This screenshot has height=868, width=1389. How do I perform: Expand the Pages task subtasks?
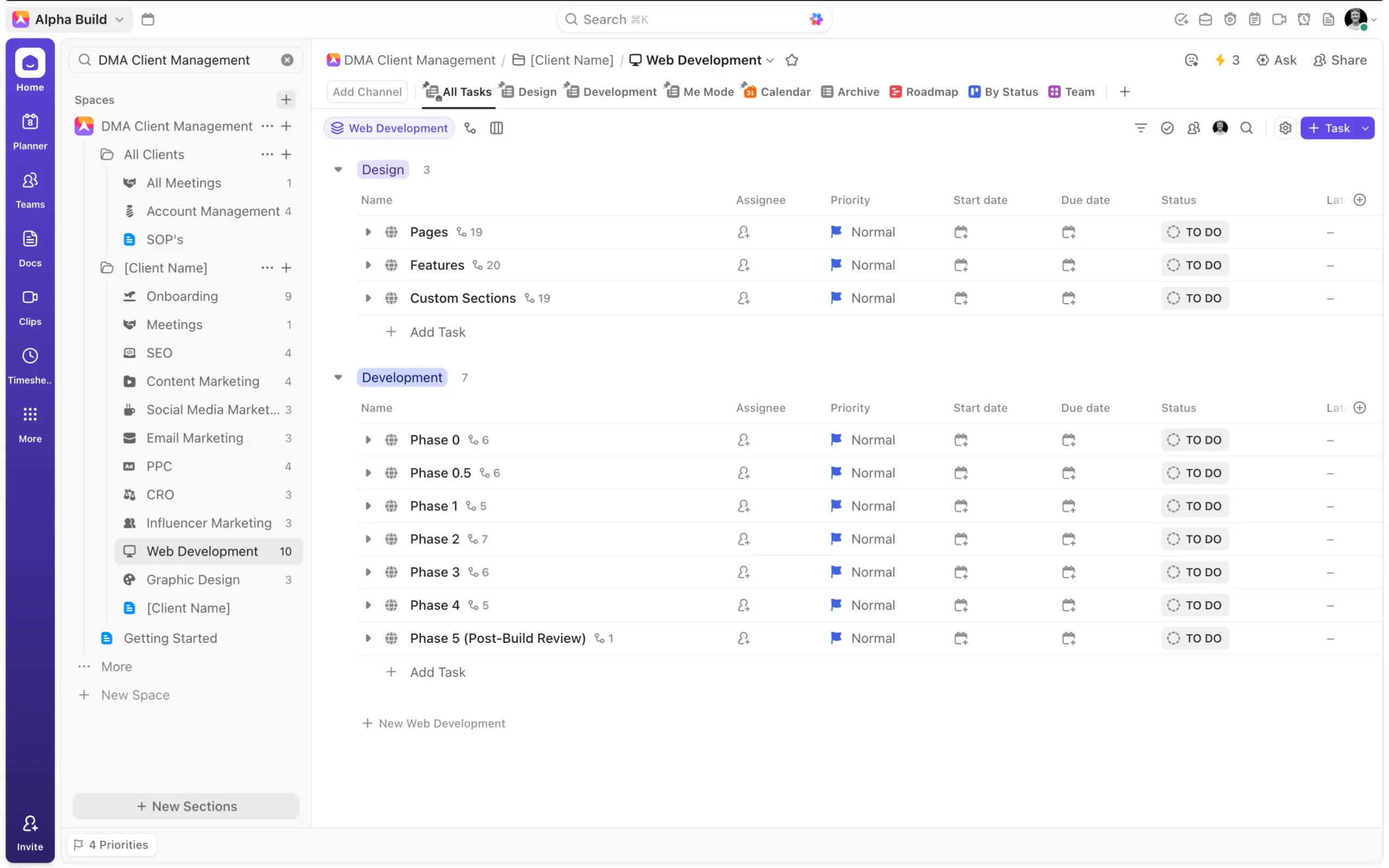[368, 232]
